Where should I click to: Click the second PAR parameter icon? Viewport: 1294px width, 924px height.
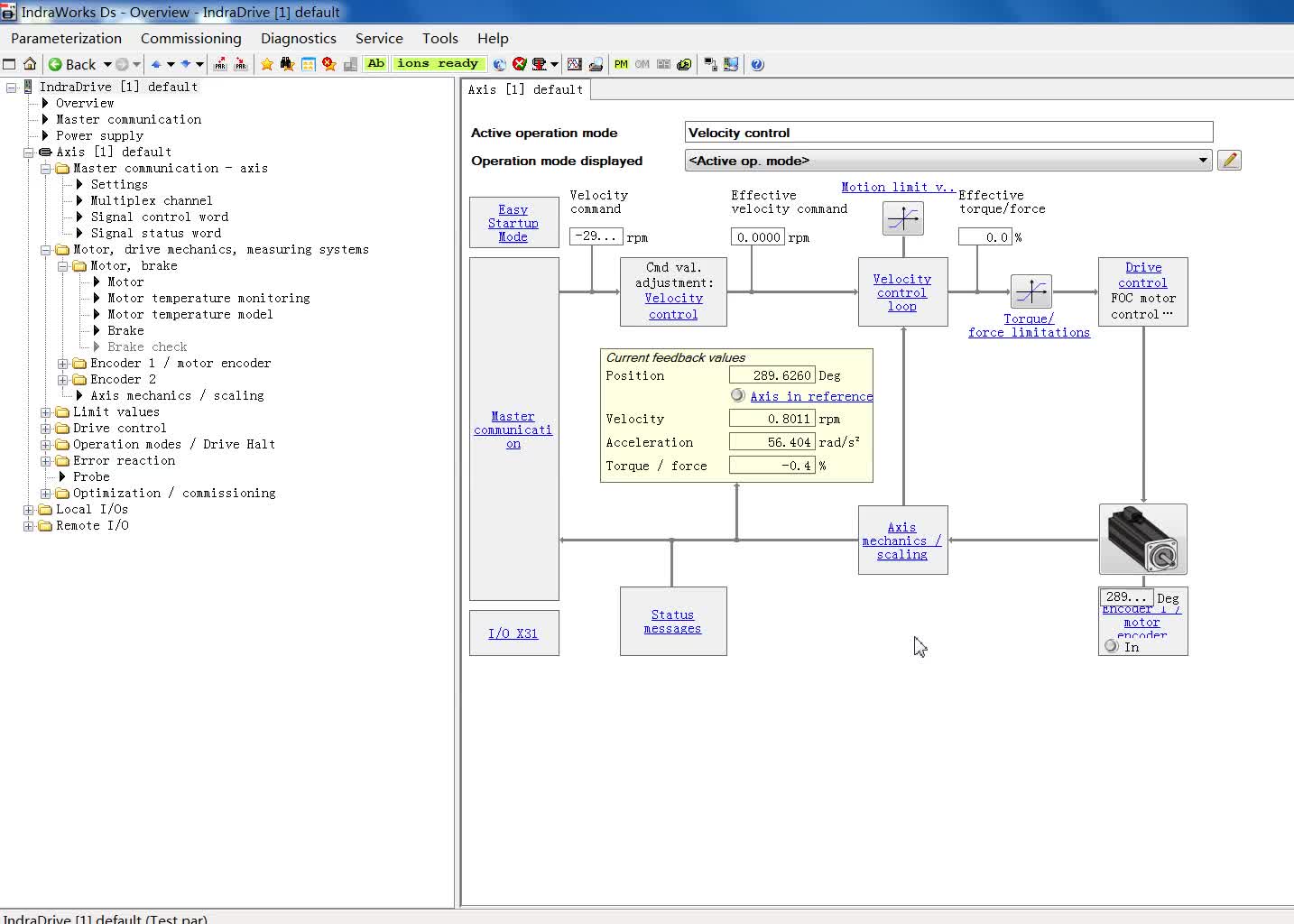coord(241,64)
